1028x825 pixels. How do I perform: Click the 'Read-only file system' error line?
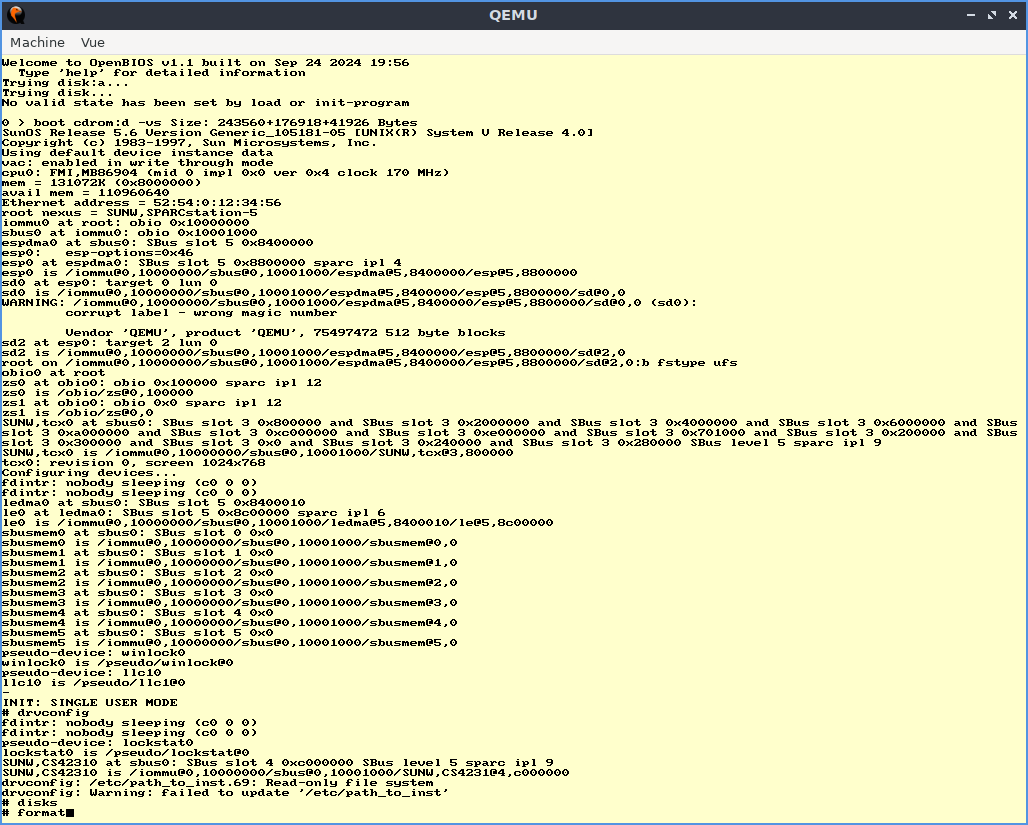point(218,782)
